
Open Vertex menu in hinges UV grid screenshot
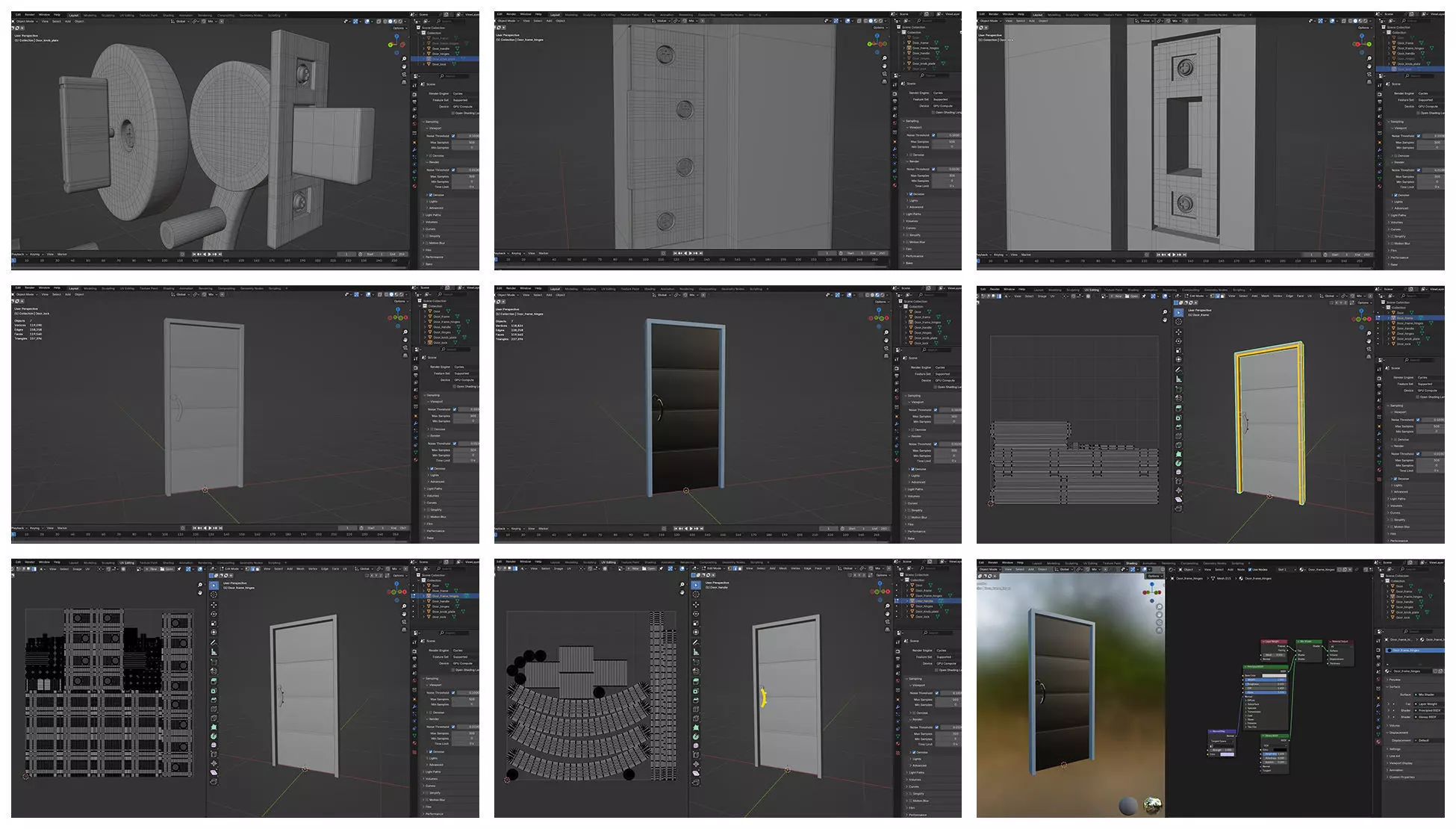313,568
